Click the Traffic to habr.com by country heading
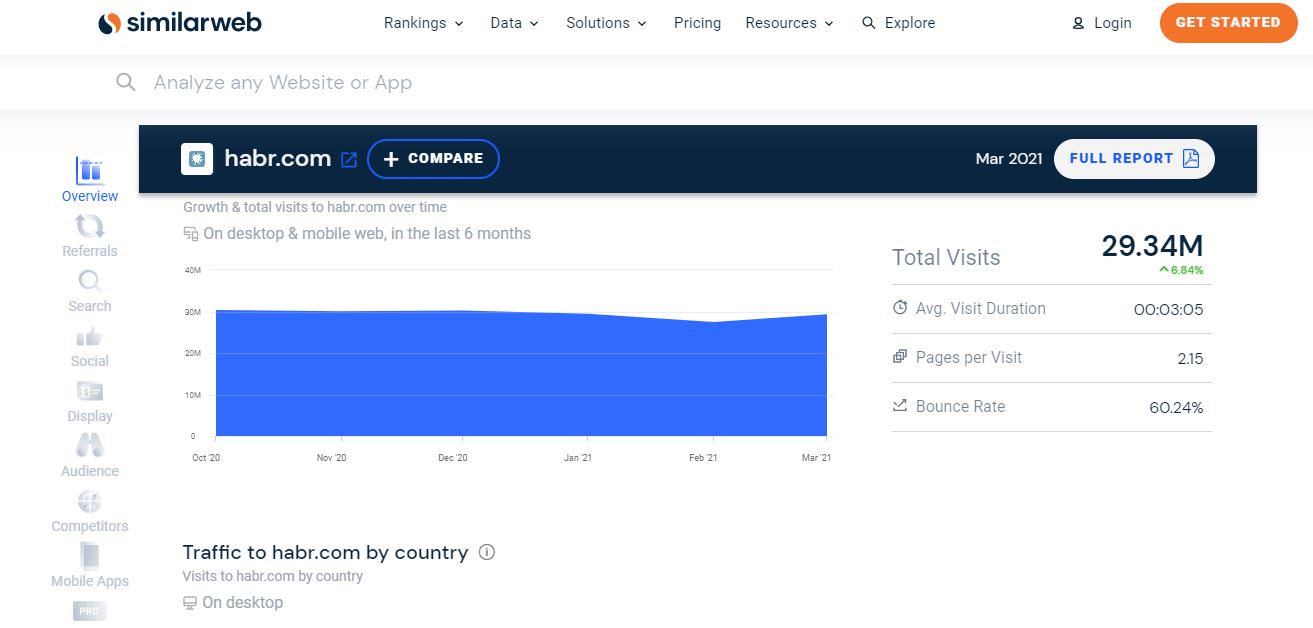This screenshot has width=1313, height=628. point(325,552)
